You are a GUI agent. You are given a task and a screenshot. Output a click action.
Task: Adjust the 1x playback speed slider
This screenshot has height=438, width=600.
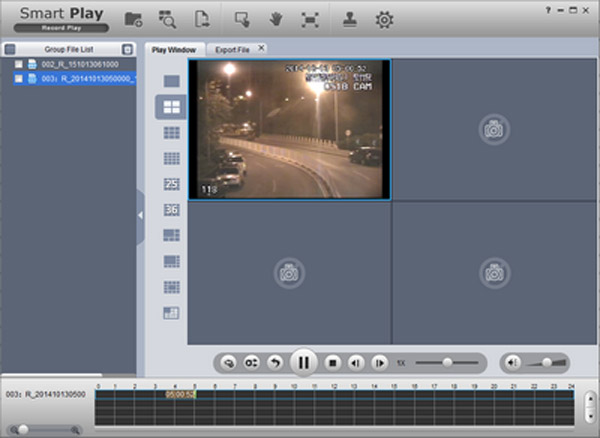pos(447,361)
